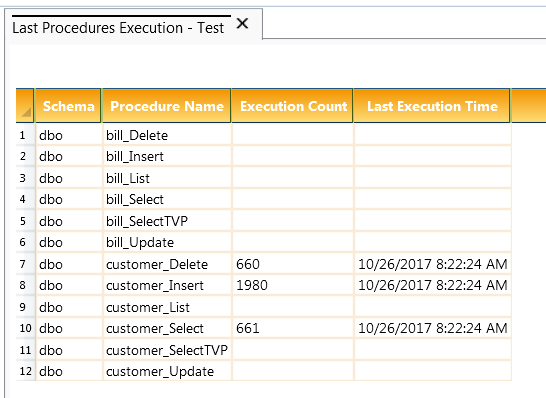Click the customer_List procedure cell

[x=167, y=307]
